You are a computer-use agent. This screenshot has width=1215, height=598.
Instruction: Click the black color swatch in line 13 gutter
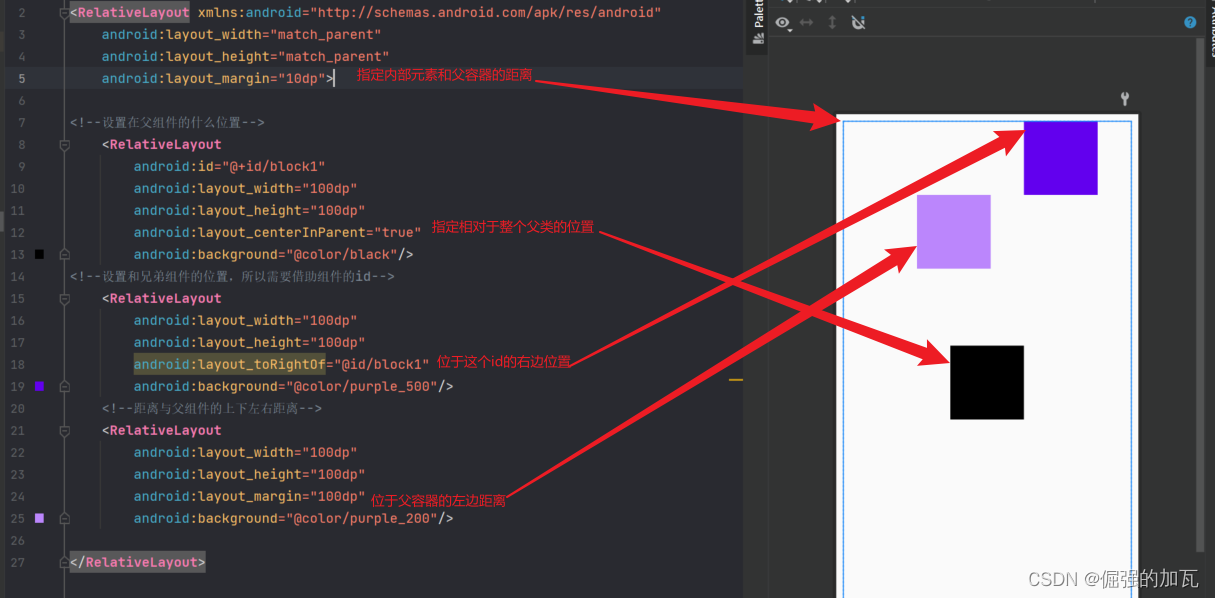[x=39, y=254]
